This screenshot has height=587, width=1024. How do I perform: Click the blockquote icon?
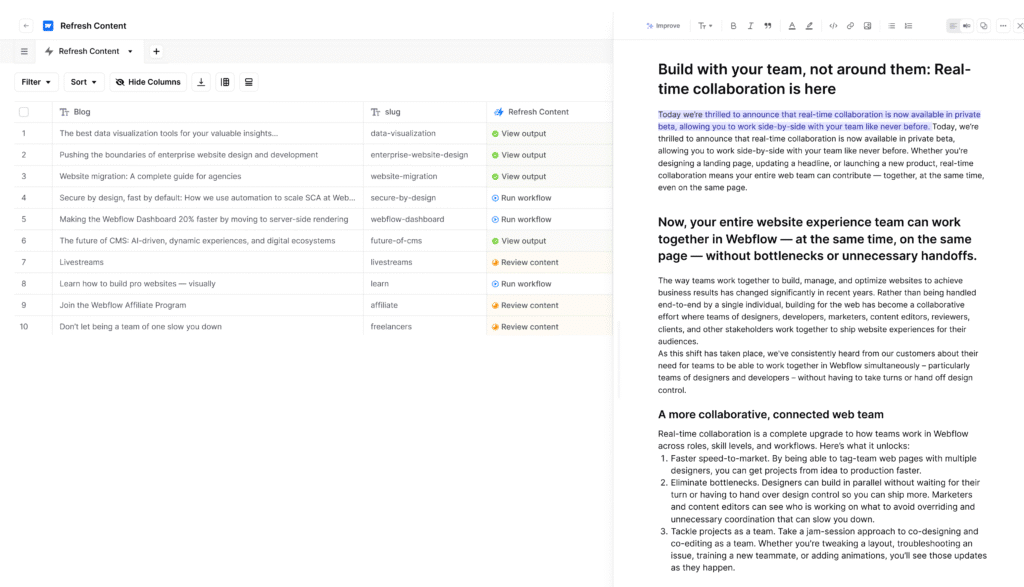tap(768, 25)
